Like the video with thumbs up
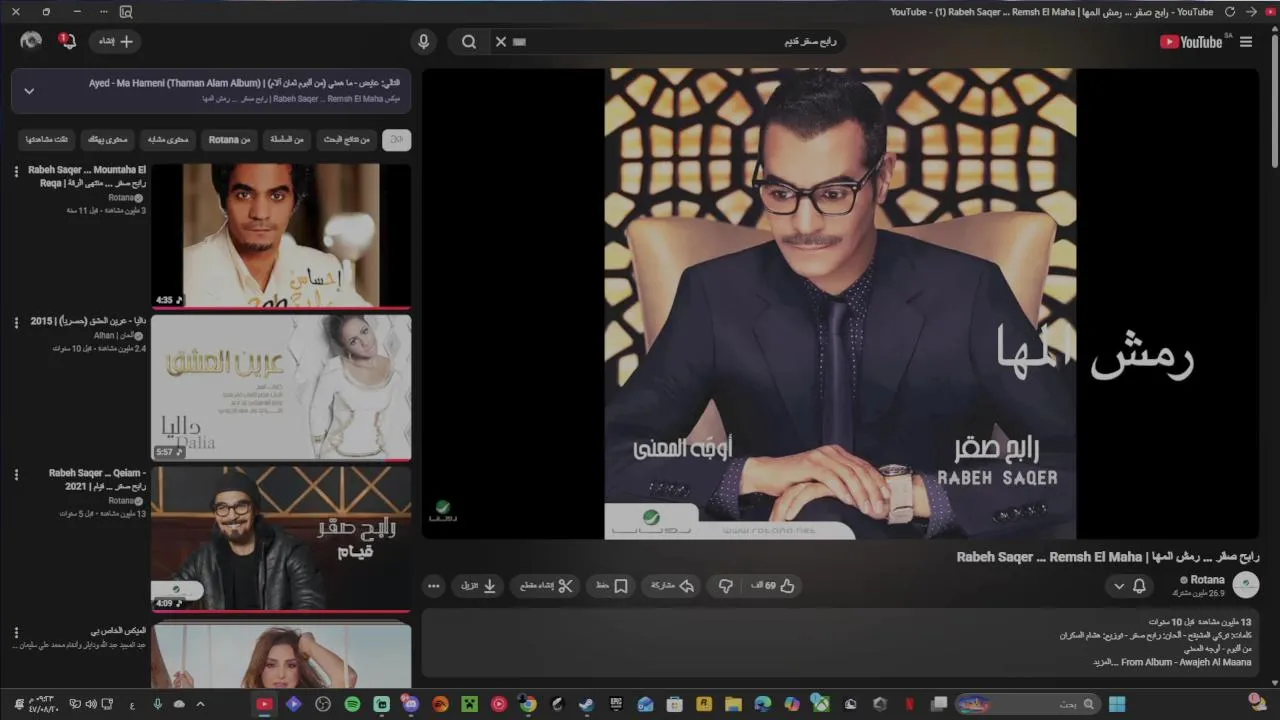1280x720 pixels. pos(773,586)
